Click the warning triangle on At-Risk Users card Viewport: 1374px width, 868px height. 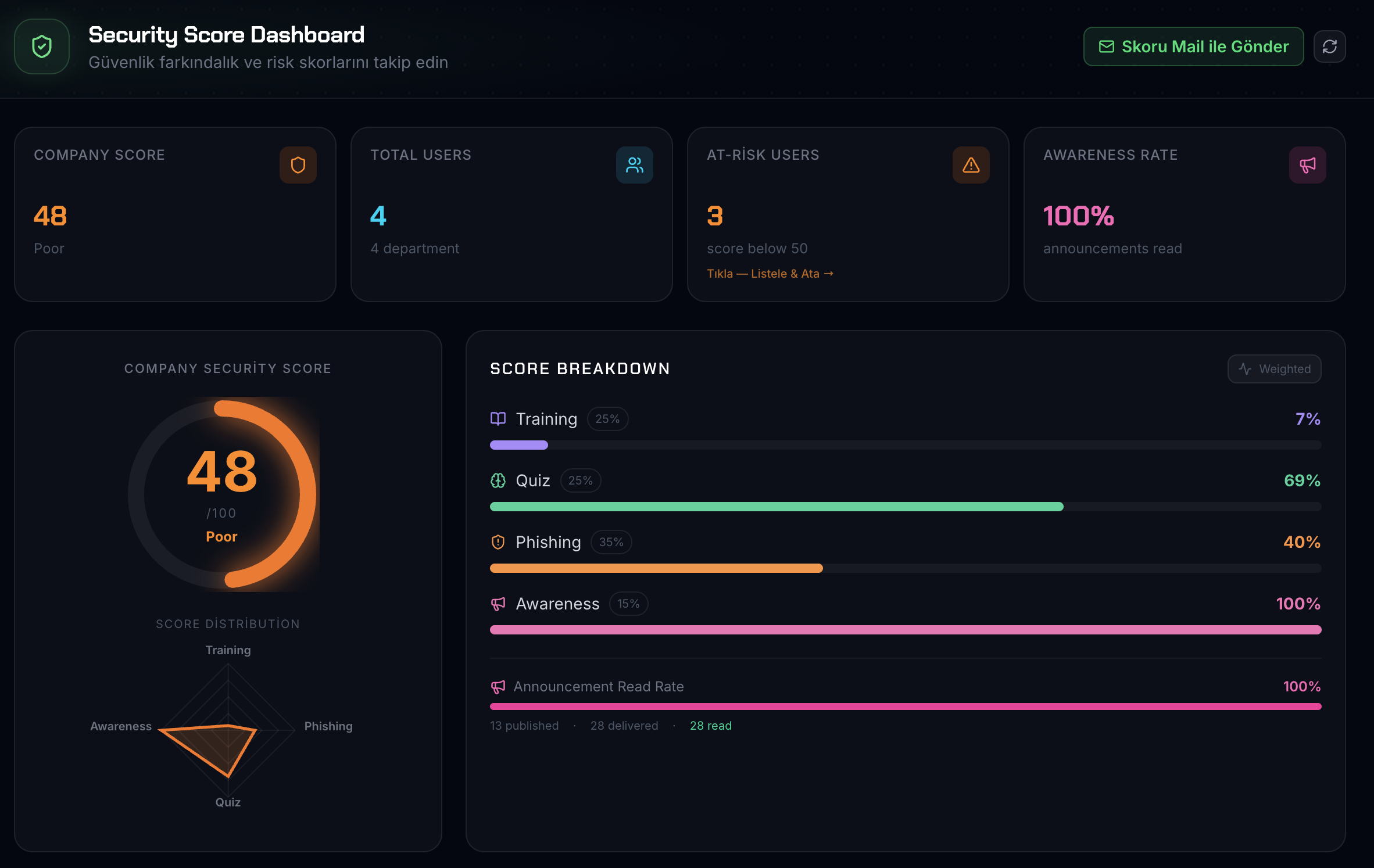[971, 165]
